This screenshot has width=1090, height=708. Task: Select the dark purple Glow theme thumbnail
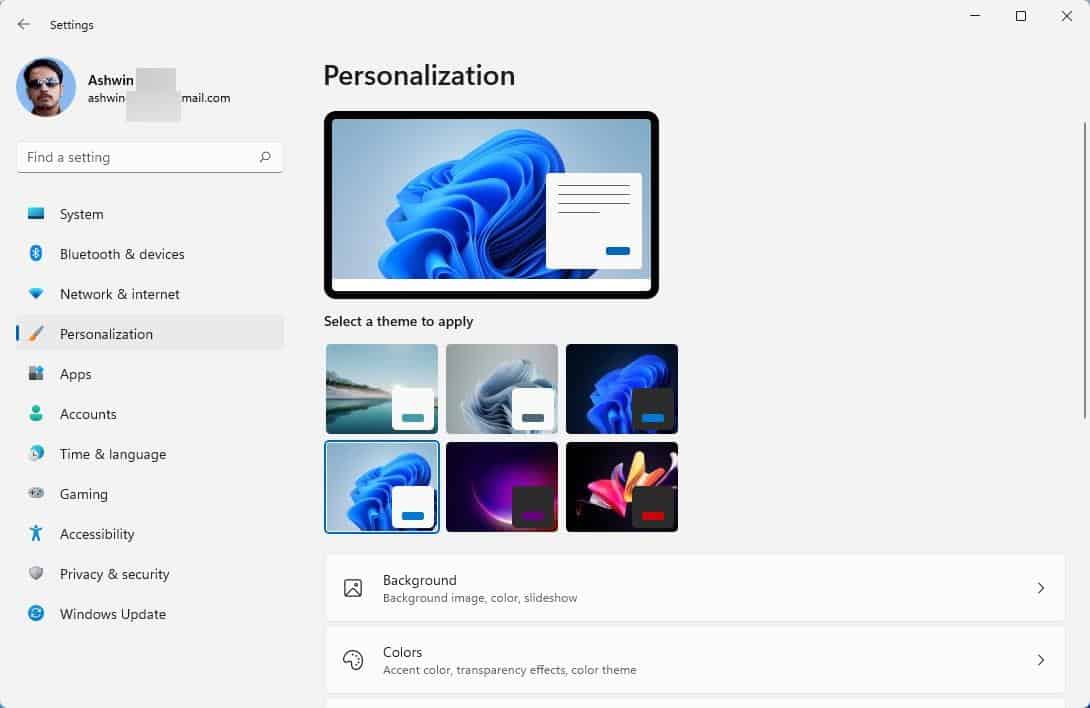[501, 487]
